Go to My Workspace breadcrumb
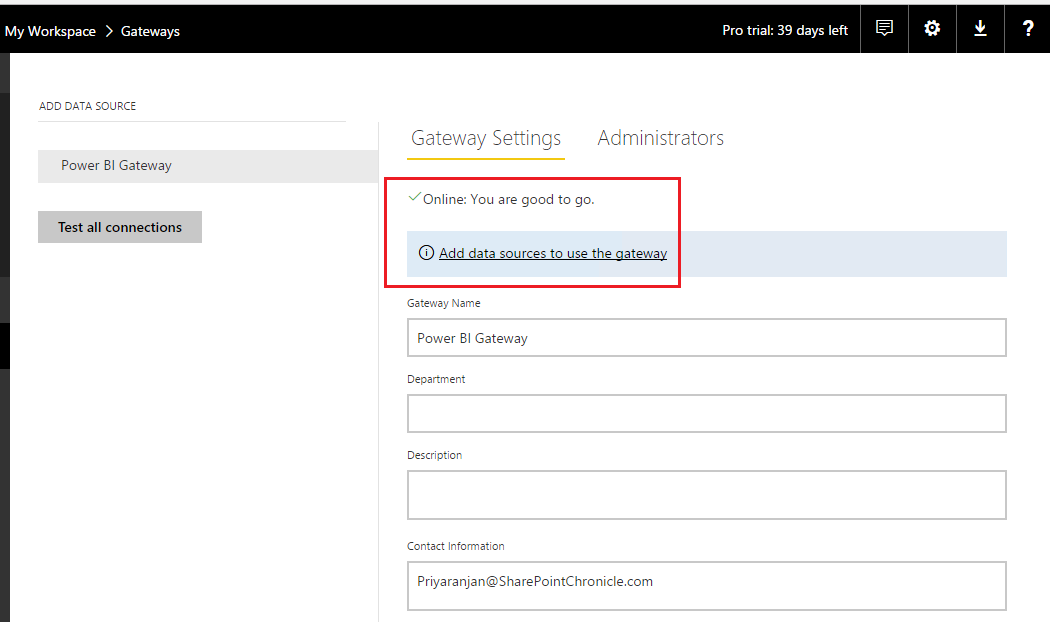Image resolution: width=1050 pixels, height=622 pixels. [50, 31]
